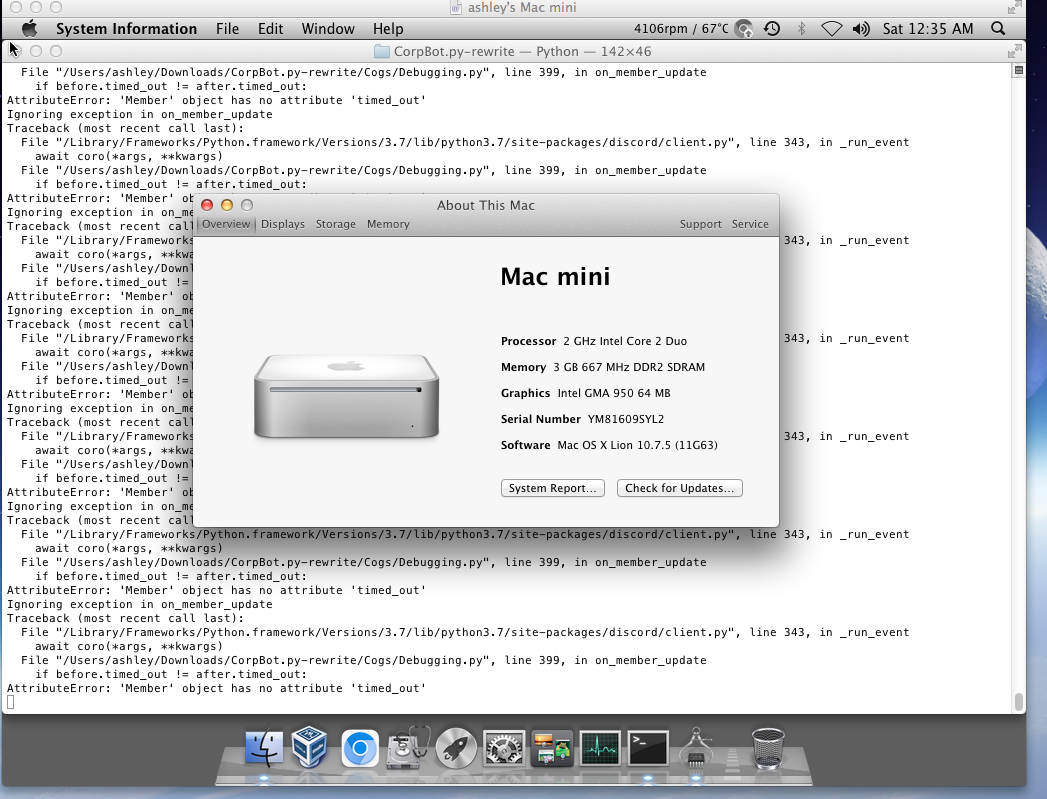Click the Terminal window fullscreen arrows
Image resolution: width=1047 pixels, height=799 pixels.
[1014, 51]
